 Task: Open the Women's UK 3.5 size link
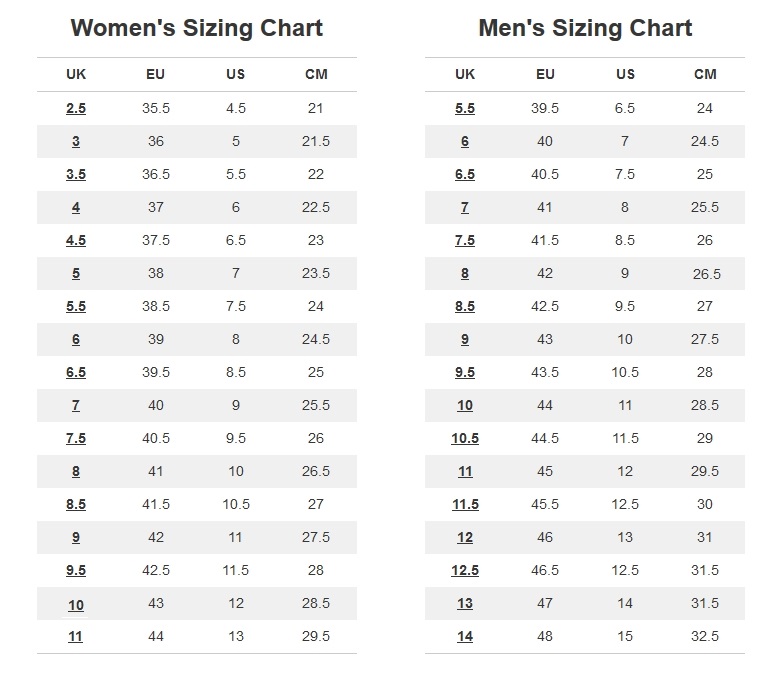coord(76,174)
